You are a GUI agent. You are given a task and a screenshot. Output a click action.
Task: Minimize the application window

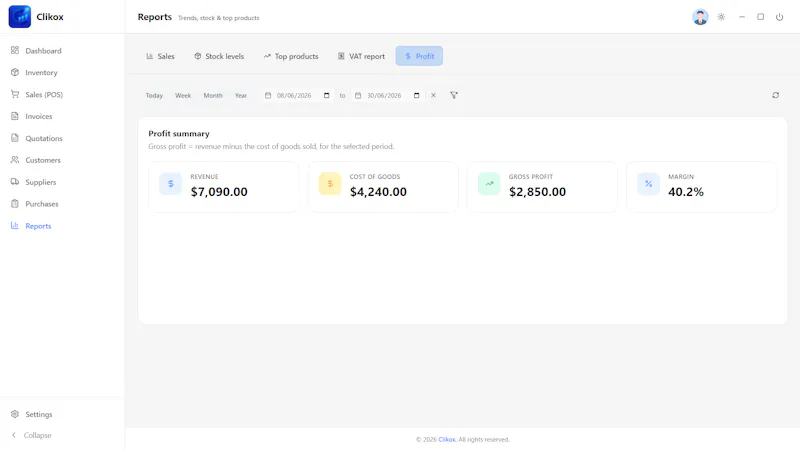pyautogui.click(x=742, y=17)
